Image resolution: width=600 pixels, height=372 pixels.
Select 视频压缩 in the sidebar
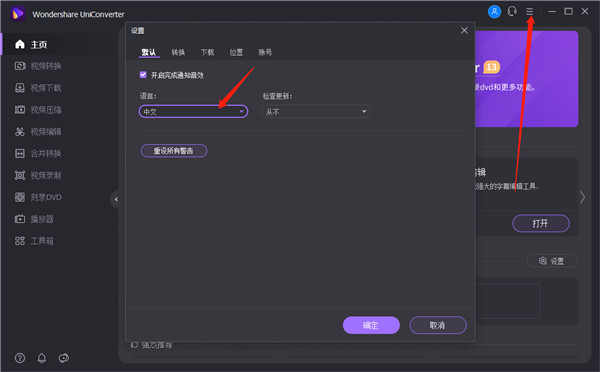click(38, 110)
